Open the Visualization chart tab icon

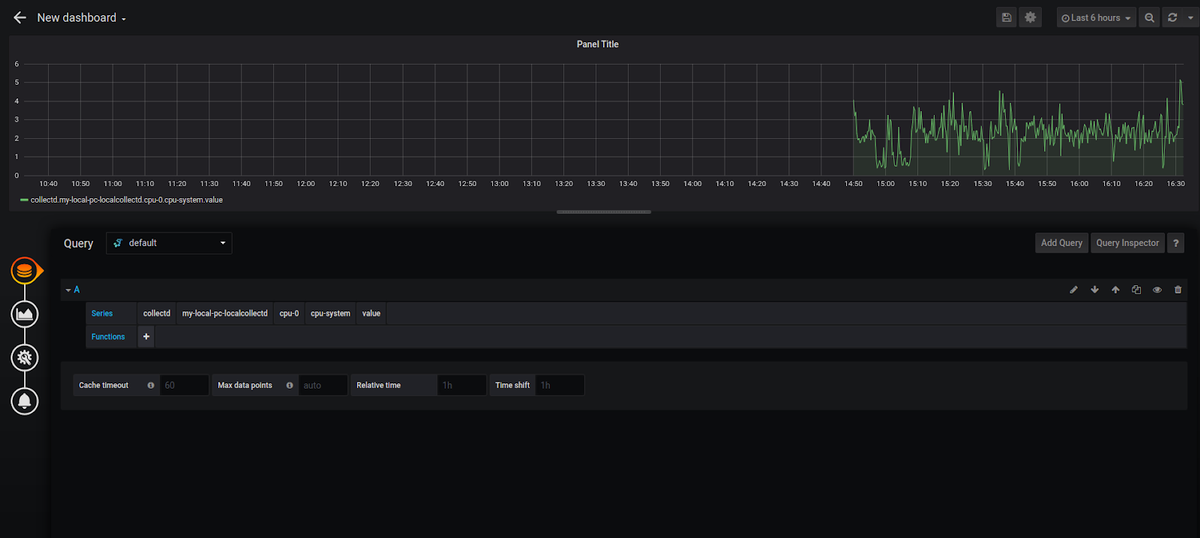click(x=25, y=314)
